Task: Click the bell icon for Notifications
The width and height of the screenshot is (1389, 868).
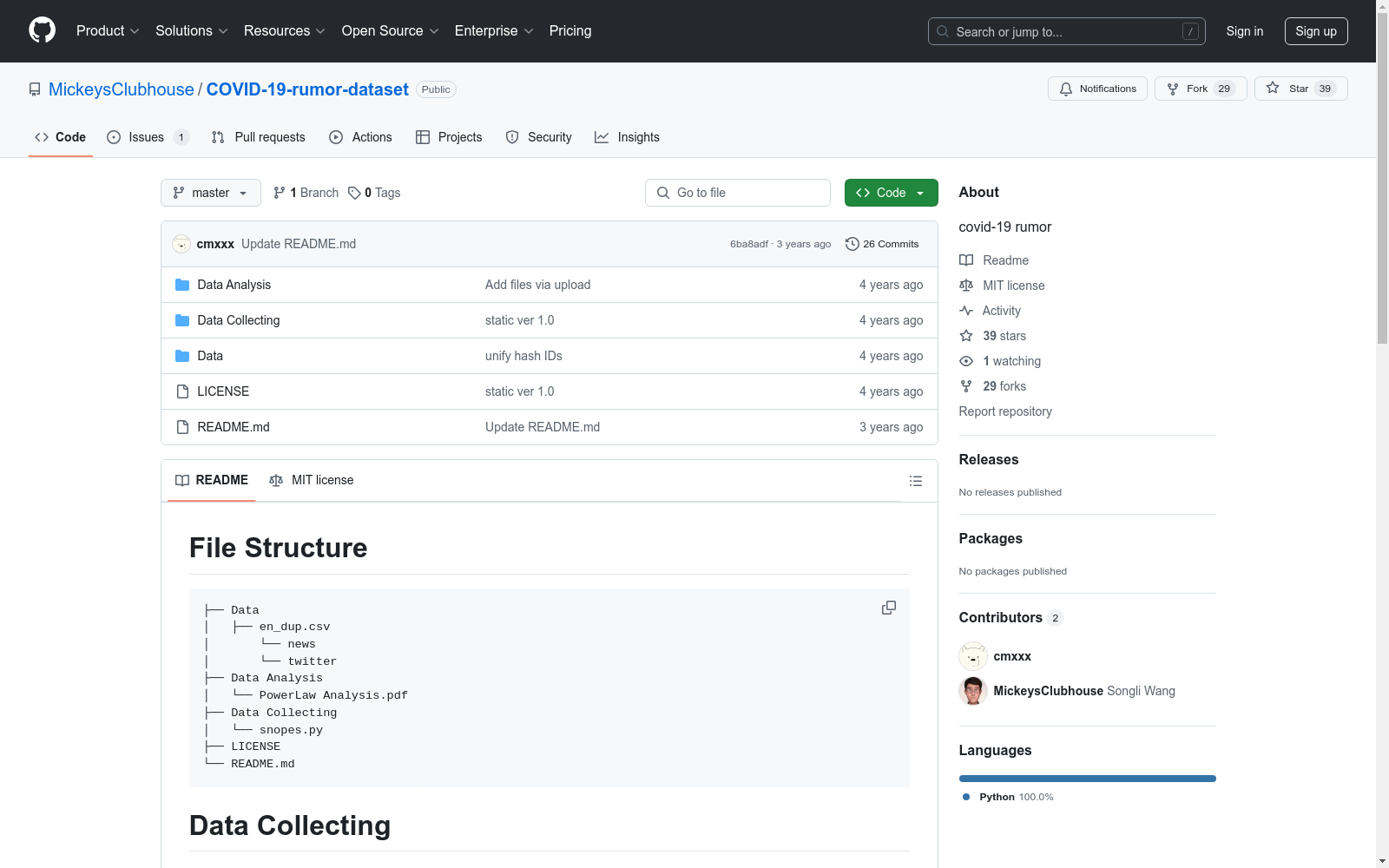Action: (1066, 89)
